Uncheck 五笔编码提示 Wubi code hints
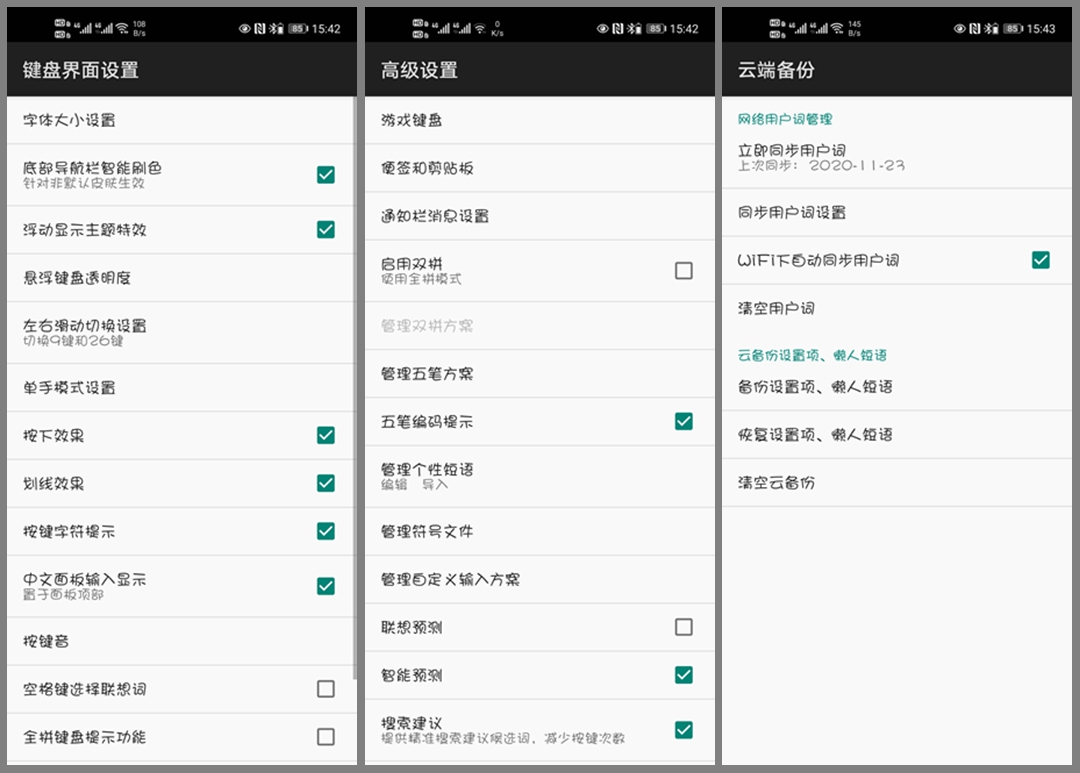The height and width of the screenshot is (773, 1080). coord(684,421)
